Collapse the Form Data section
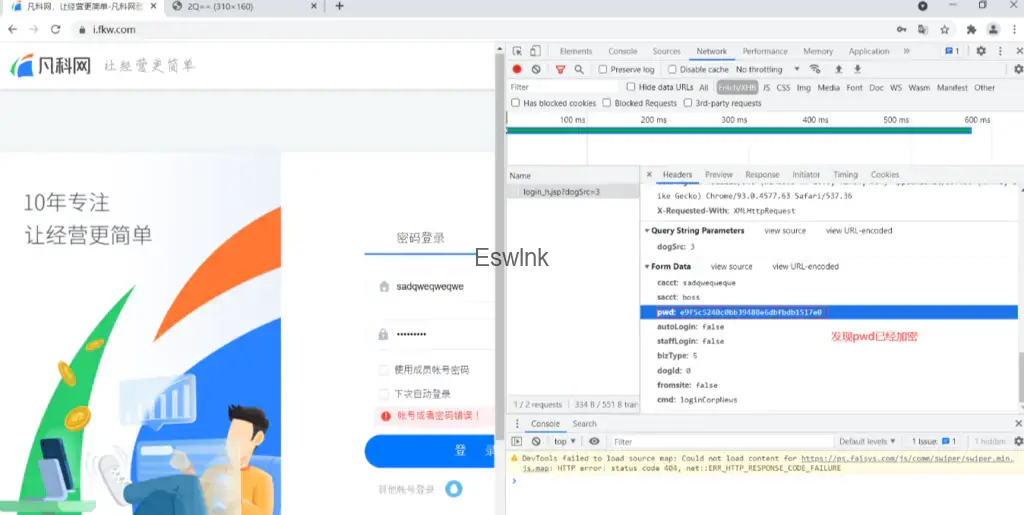 tap(647, 267)
